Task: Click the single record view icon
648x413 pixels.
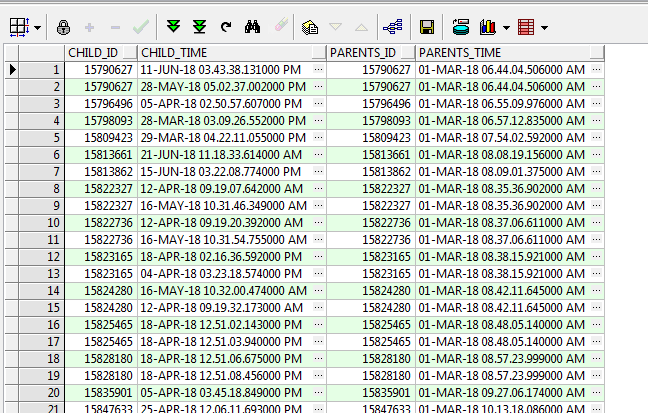Action: [x=308, y=27]
